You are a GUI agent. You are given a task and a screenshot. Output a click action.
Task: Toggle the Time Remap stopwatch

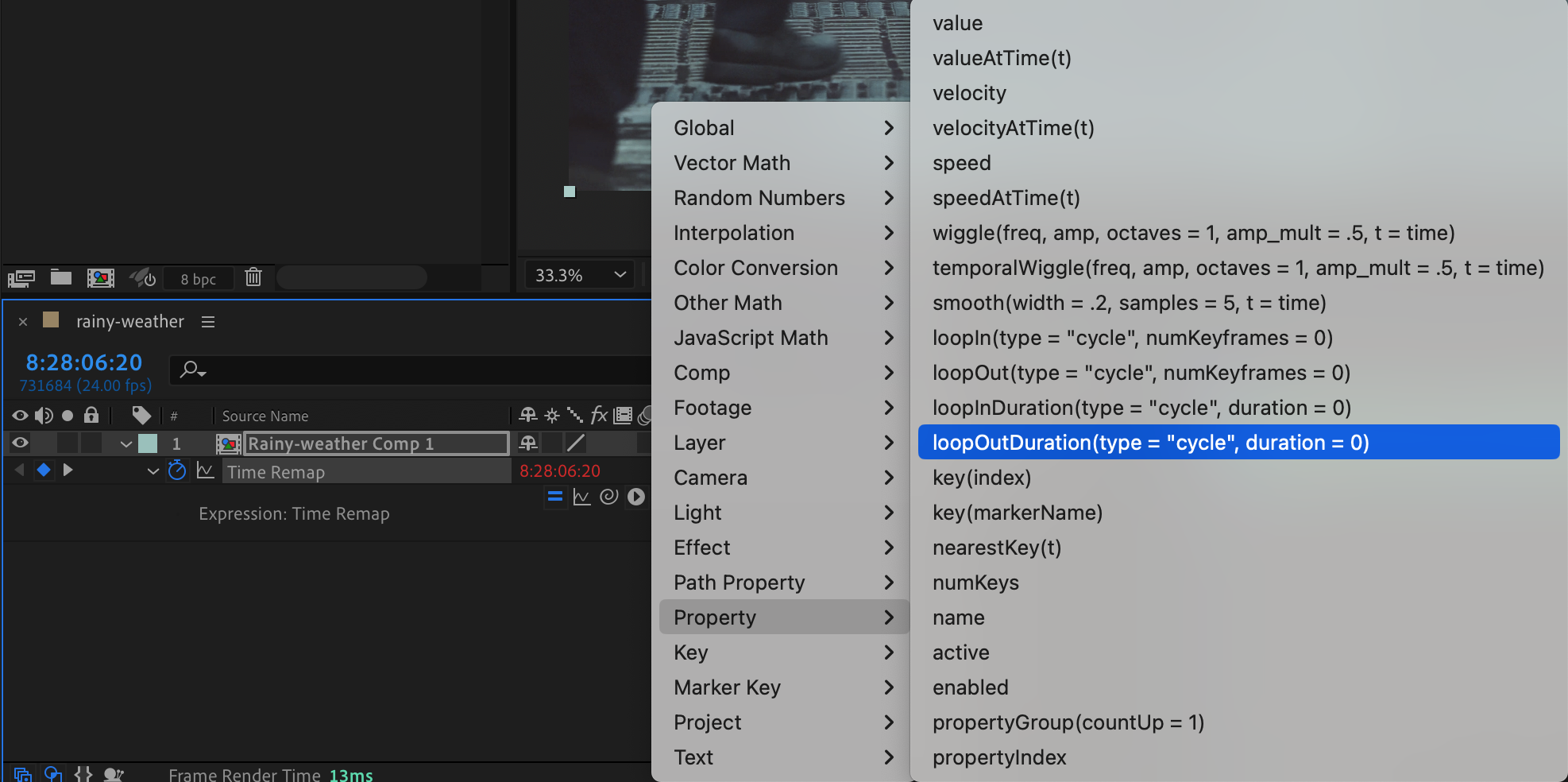pyautogui.click(x=177, y=470)
